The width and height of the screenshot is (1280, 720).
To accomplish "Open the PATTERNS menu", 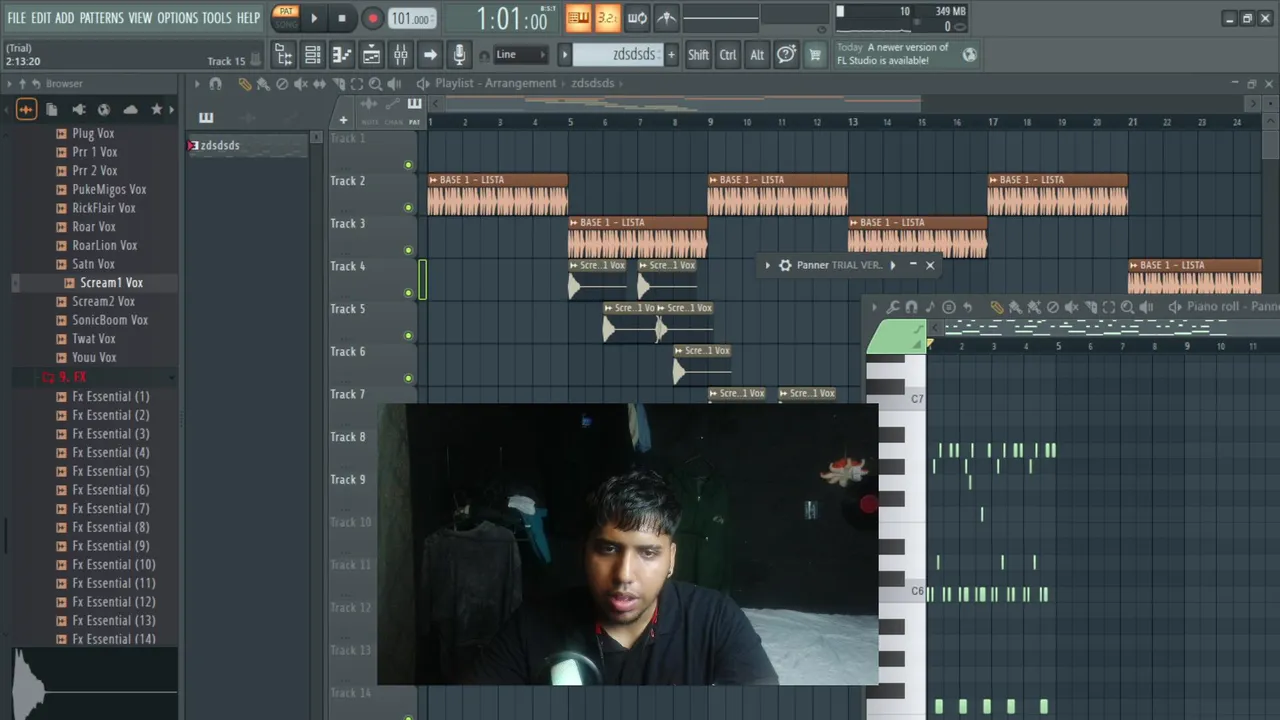I will click(101, 18).
